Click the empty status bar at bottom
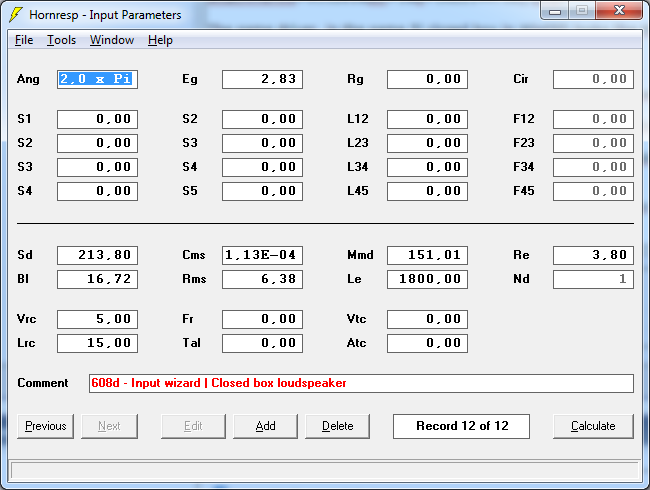Screen dimensions: 650x490 (x=325, y=471)
